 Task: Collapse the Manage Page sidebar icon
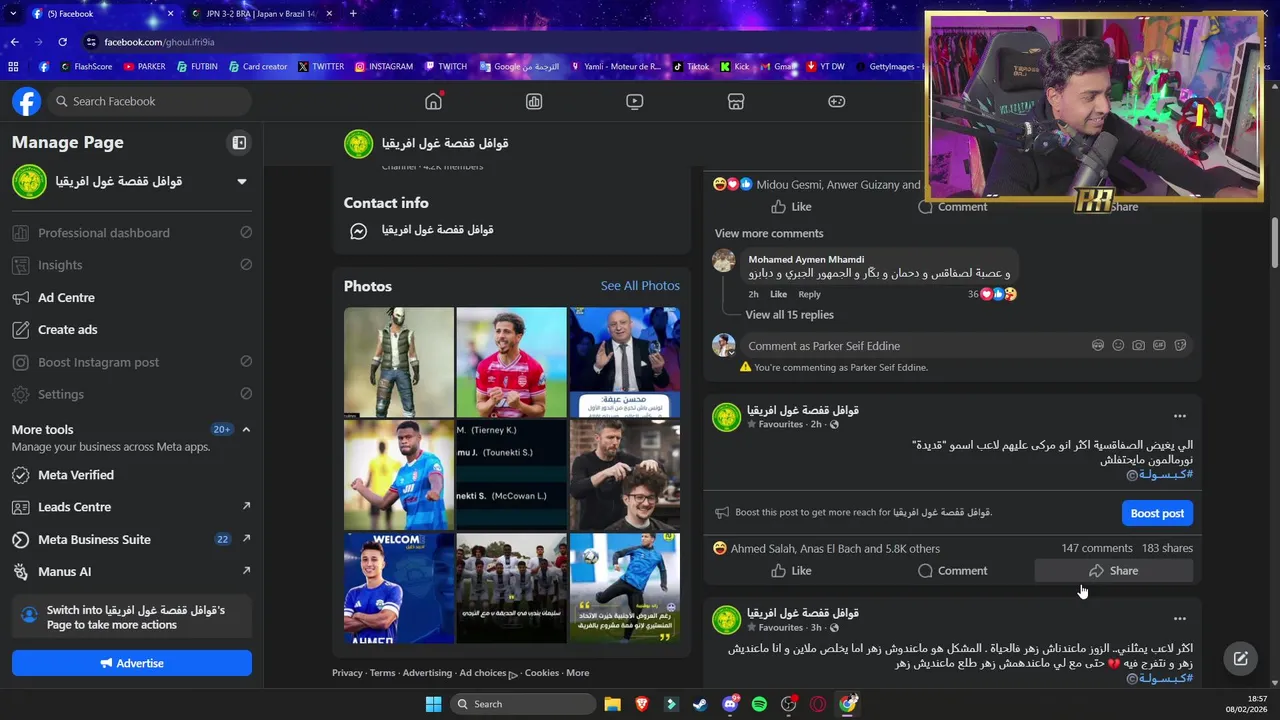coord(239,142)
